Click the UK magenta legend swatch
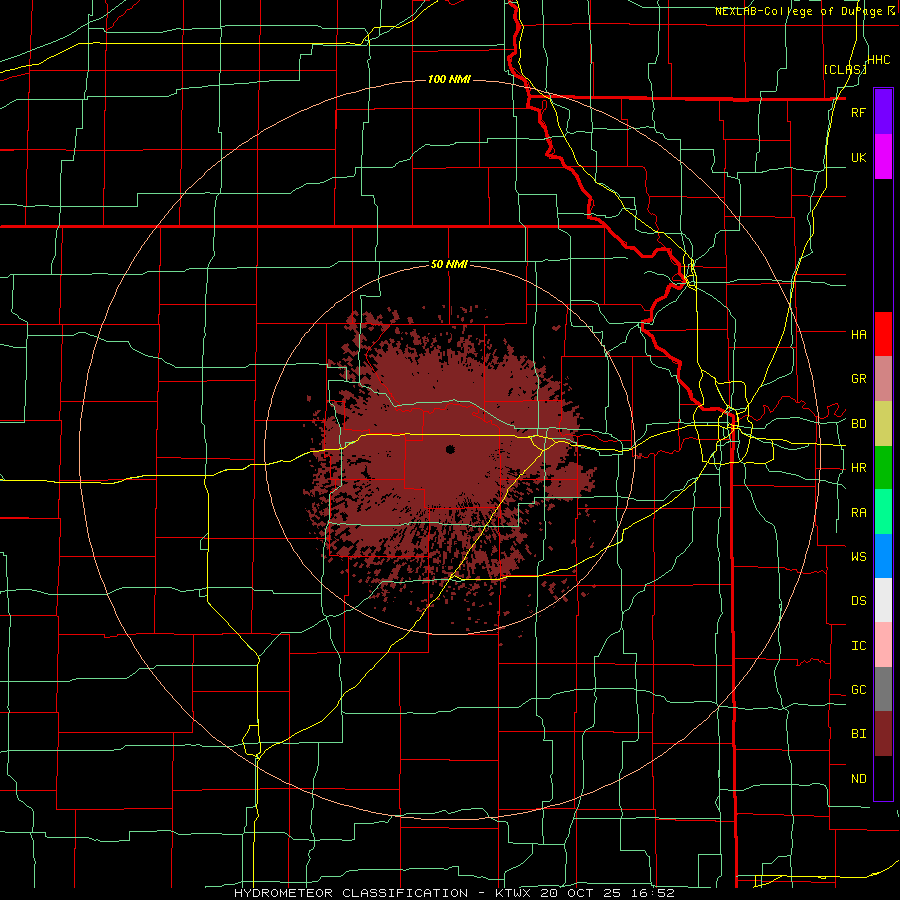This screenshot has width=900, height=900. click(x=883, y=157)
